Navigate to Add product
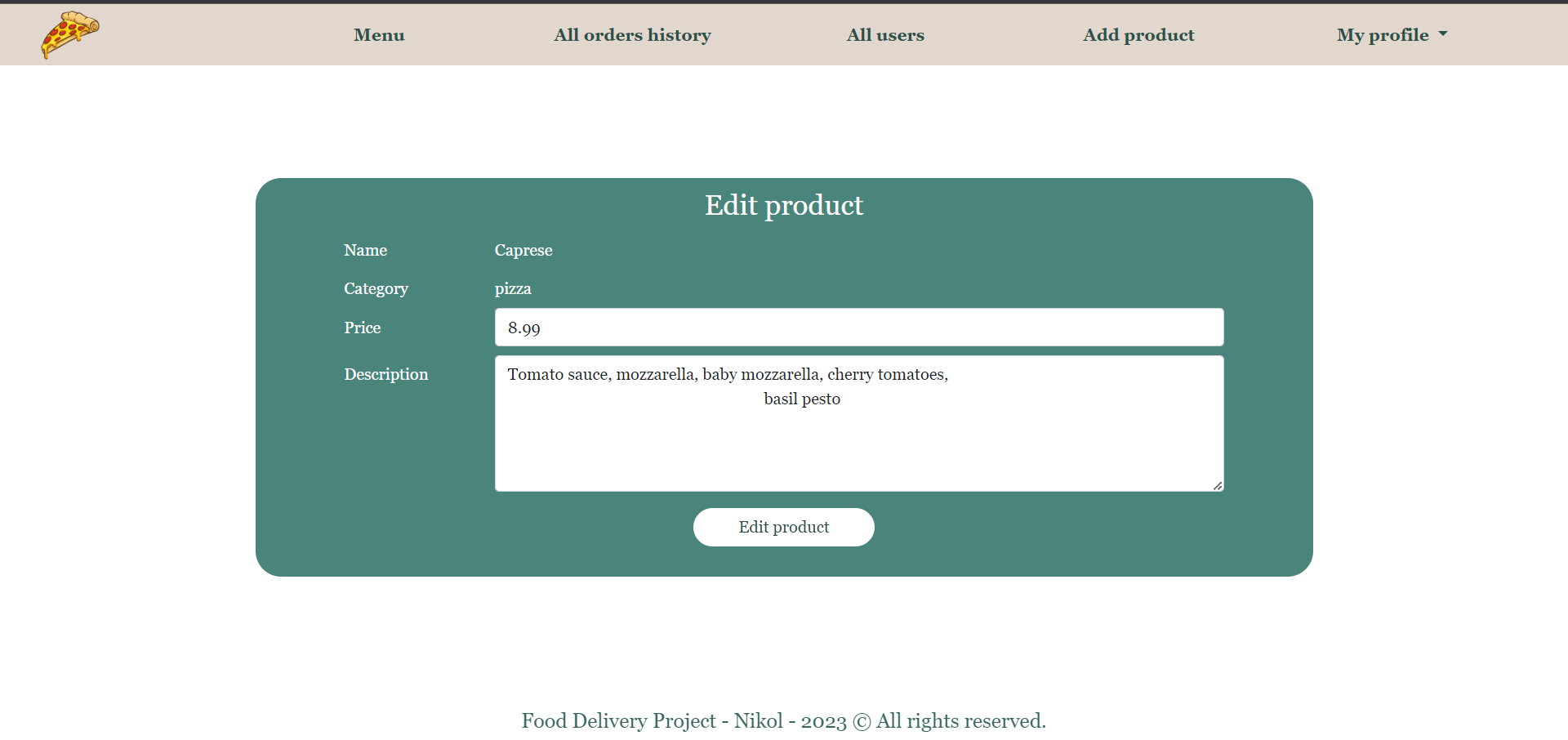The width and height of the screenshot is (1568, 740). tap(1138, 35)
